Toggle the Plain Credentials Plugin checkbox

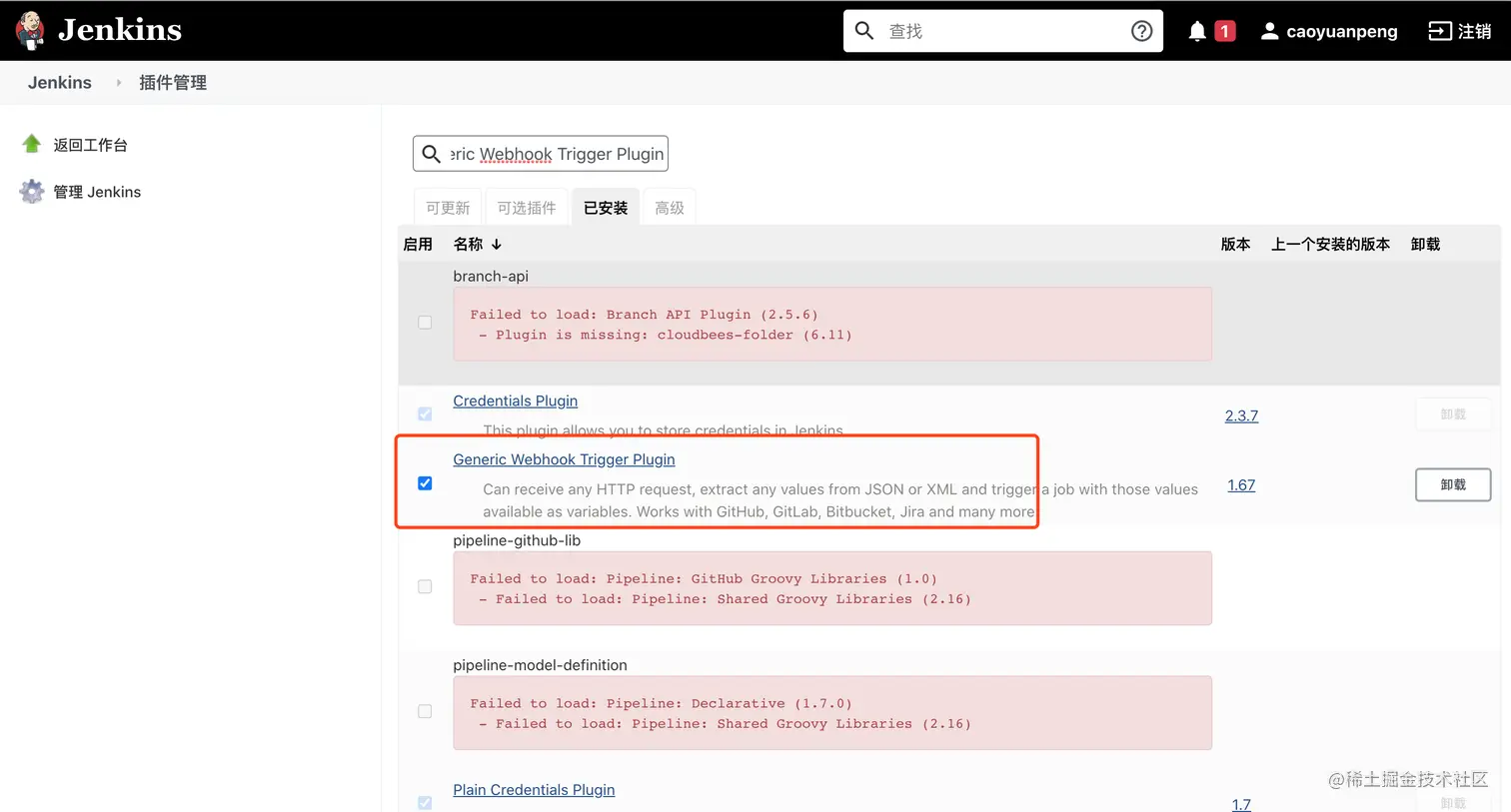425,803
